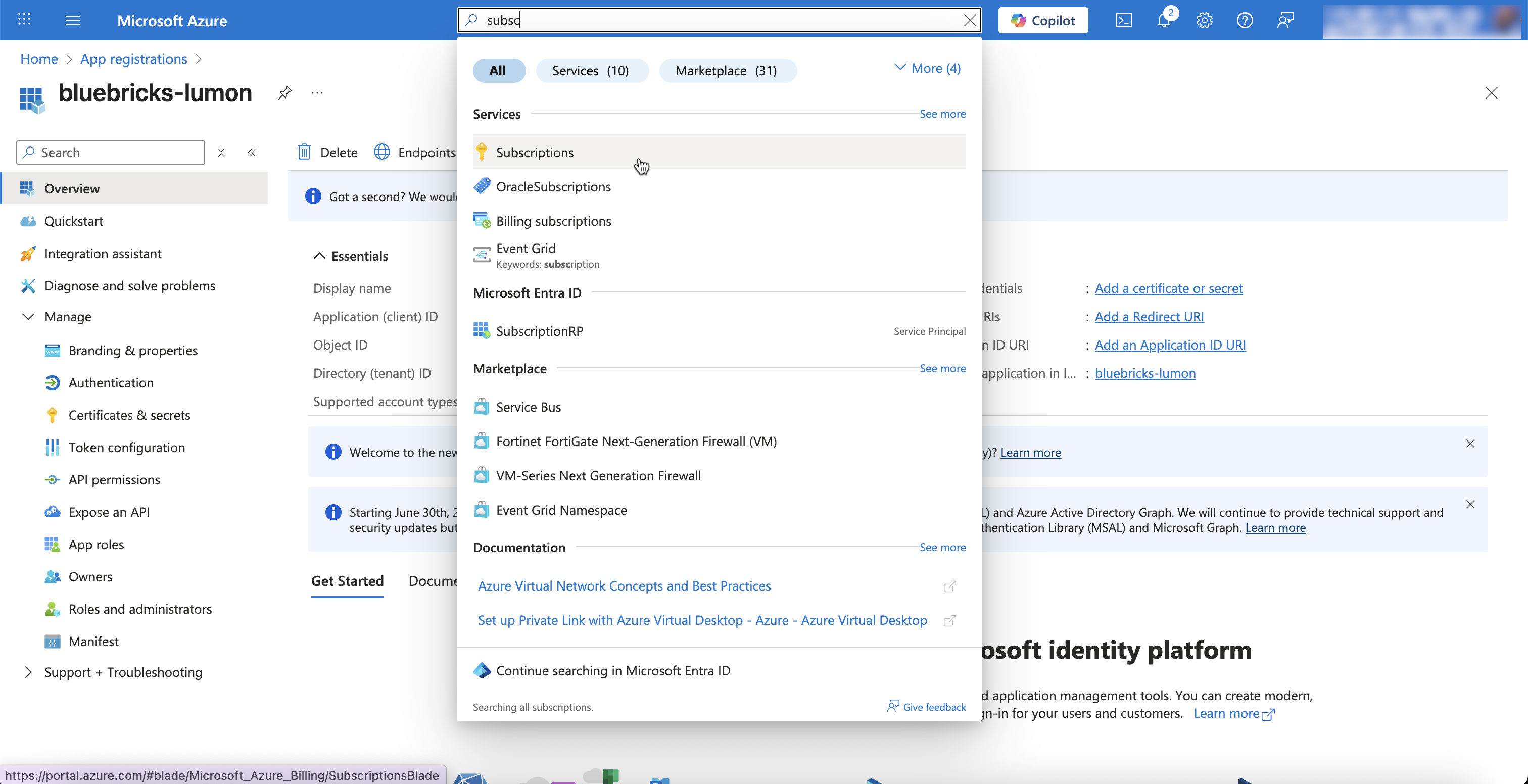
Task: Click Add a certificate or secret link
Action: coord(1168,288)
